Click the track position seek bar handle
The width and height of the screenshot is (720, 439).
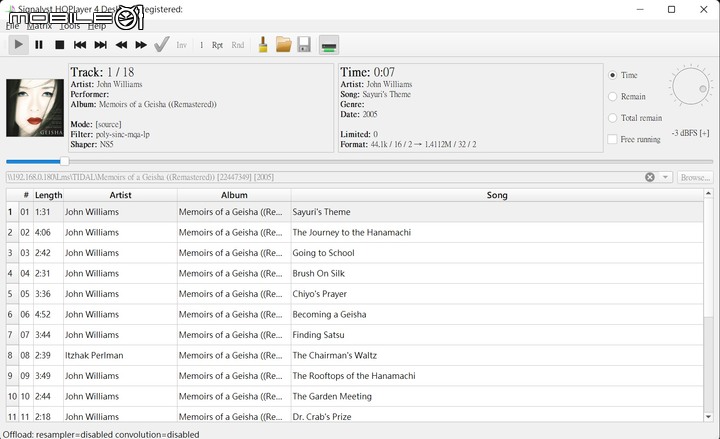coord(65,161)
